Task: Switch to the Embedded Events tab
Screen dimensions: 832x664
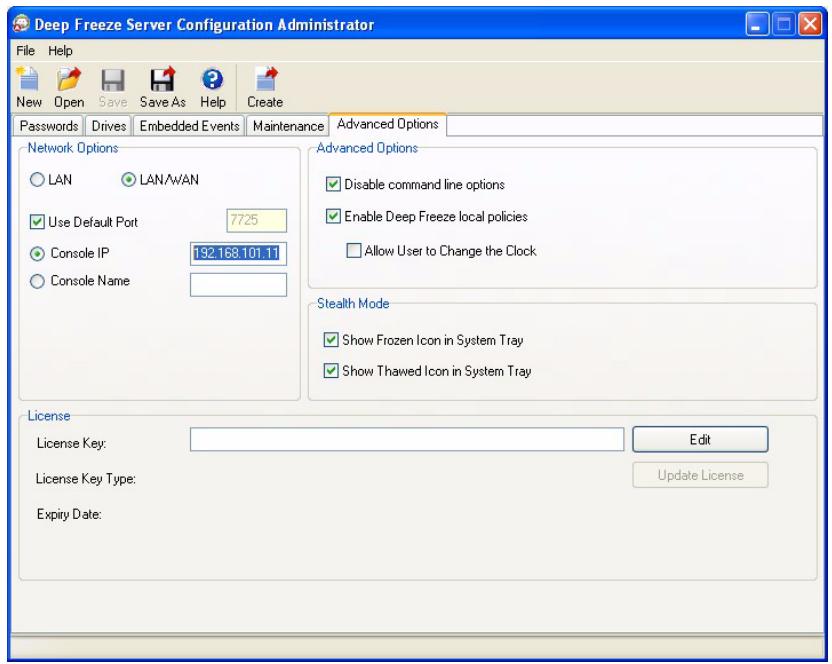Action: click(x=189, y=126)
